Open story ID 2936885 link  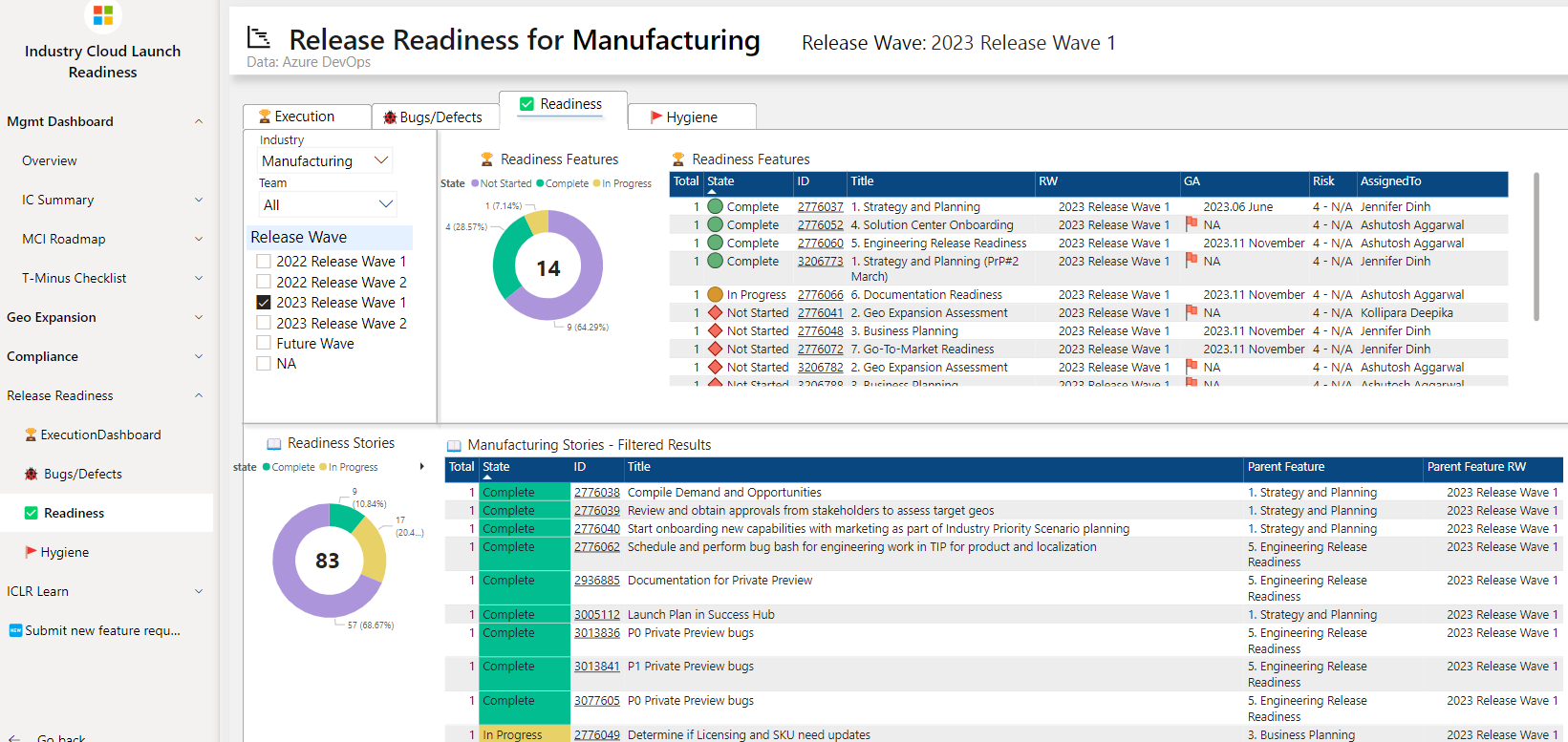click(596, 581)
